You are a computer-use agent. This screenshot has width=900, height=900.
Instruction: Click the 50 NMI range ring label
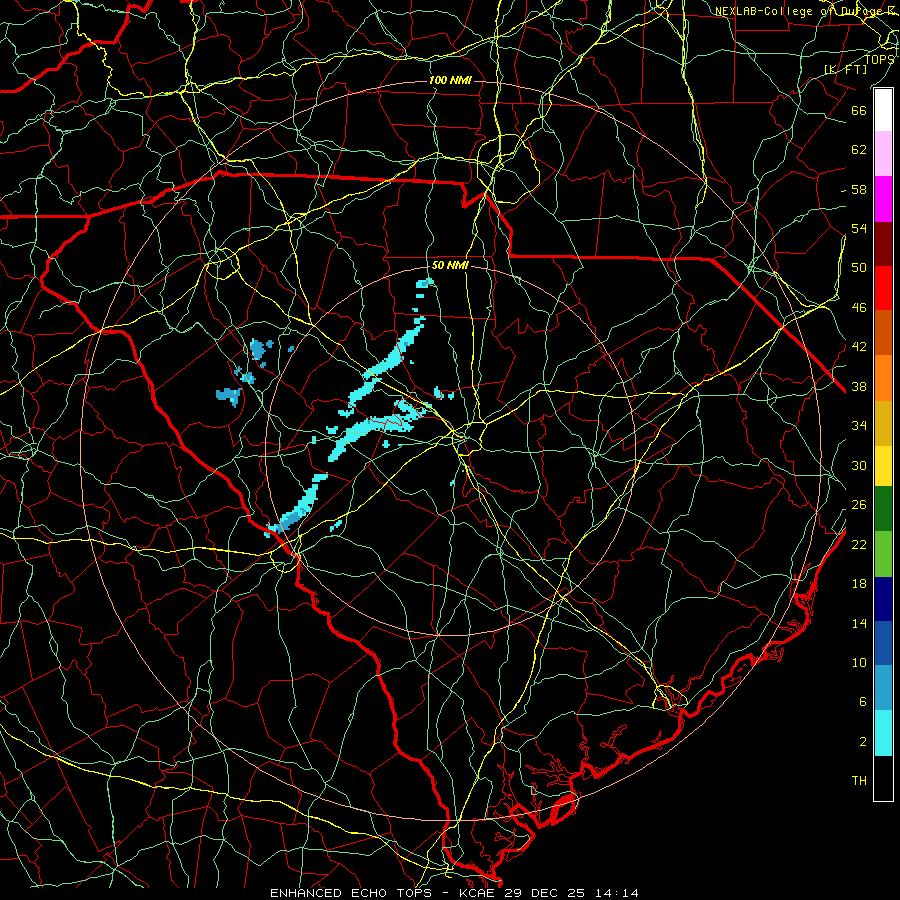click(450, 265)
